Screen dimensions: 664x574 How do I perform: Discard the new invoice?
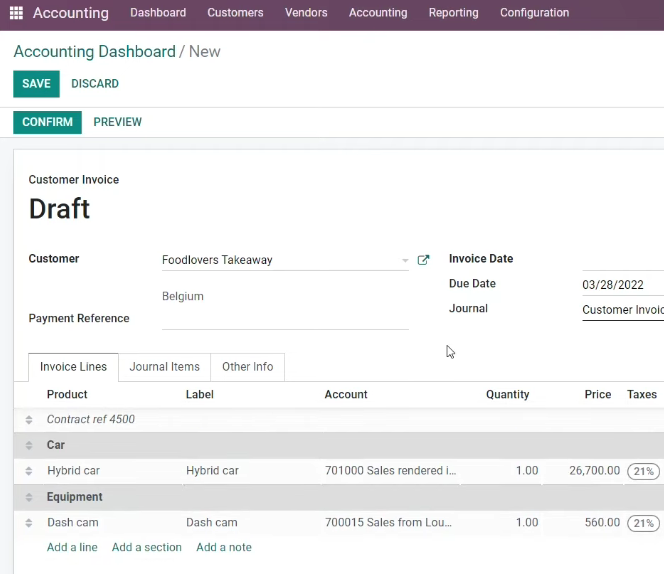(95, 84)
